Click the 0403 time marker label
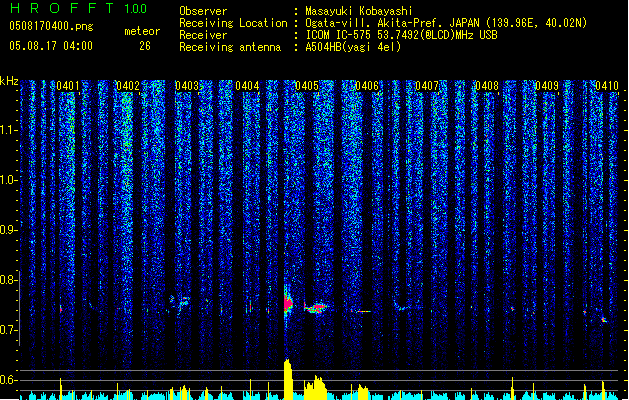The width and height of the screenshot is (629, 400). 187,86
